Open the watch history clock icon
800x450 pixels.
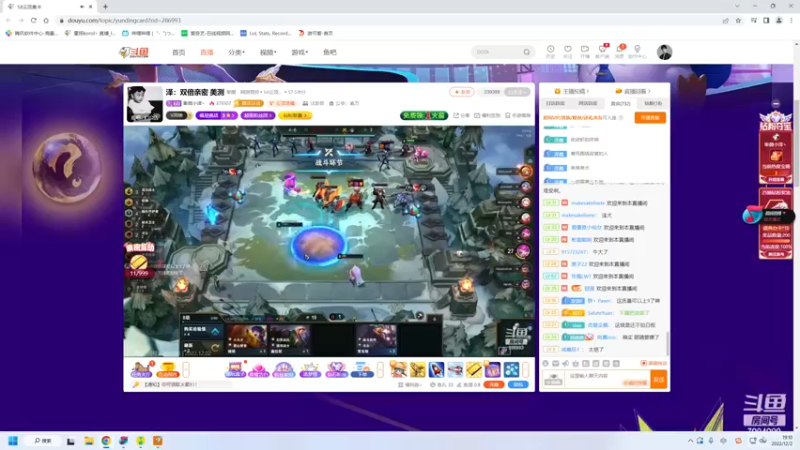tap(551, 51)
